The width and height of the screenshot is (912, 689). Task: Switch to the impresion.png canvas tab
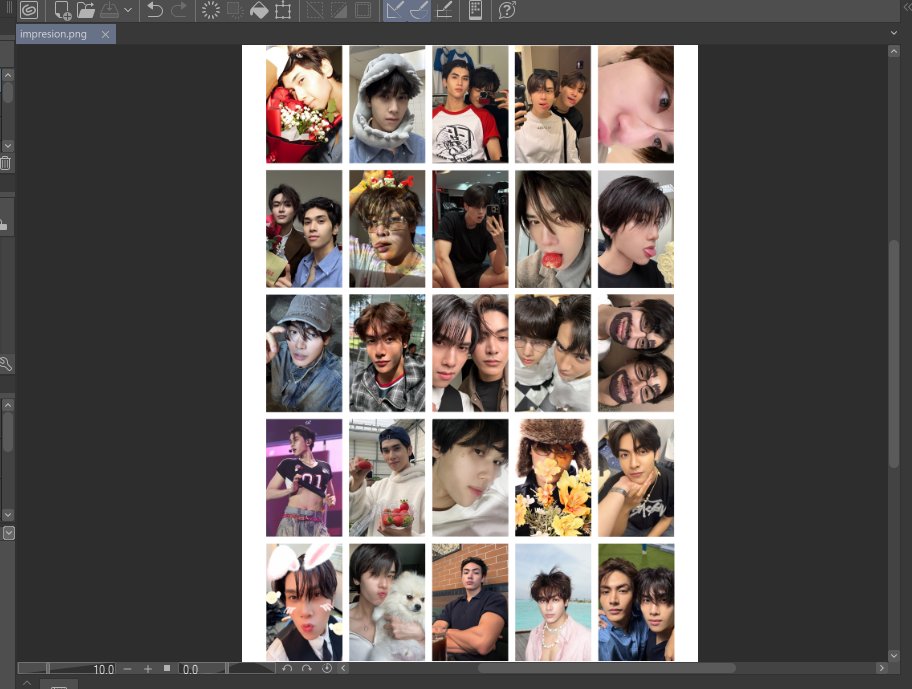click(52, 33)
